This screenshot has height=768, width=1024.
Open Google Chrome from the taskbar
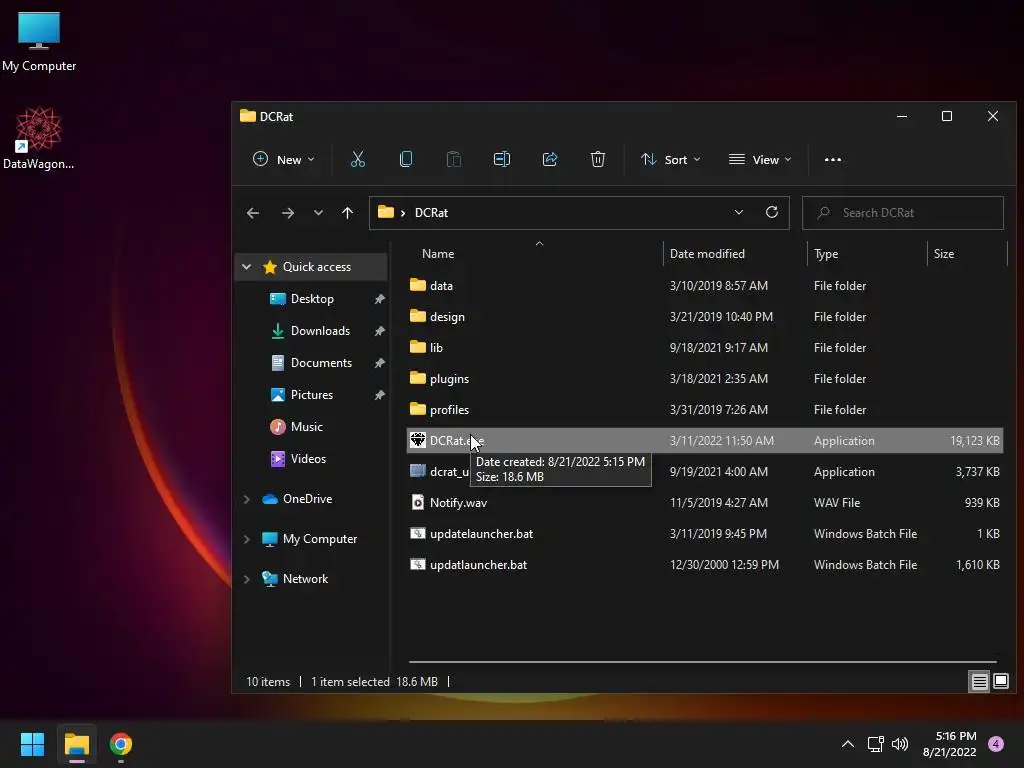click(121, 744)
